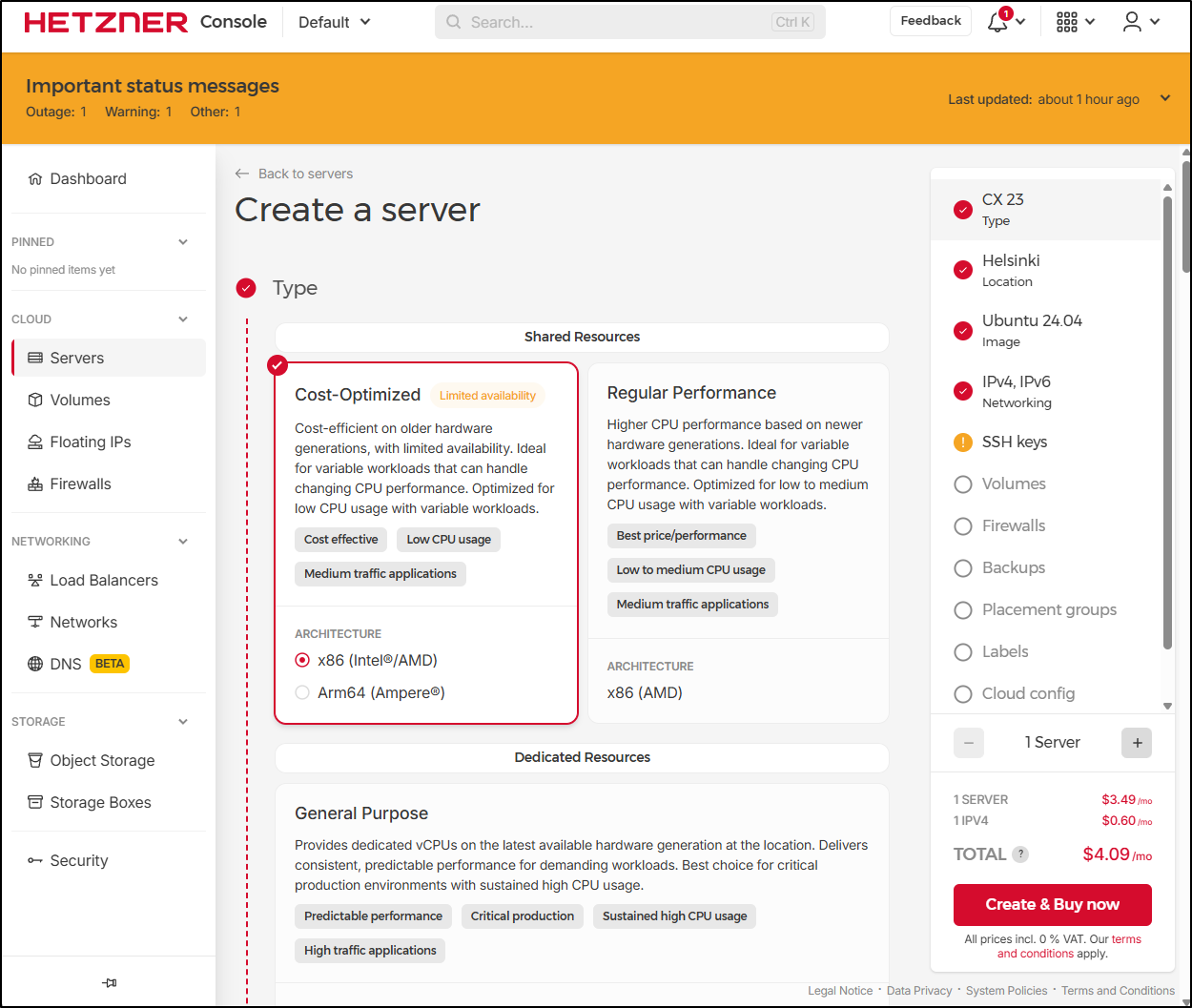Click the notifications bell icon
This screenshot has width=1192, height=1008.
997,22
